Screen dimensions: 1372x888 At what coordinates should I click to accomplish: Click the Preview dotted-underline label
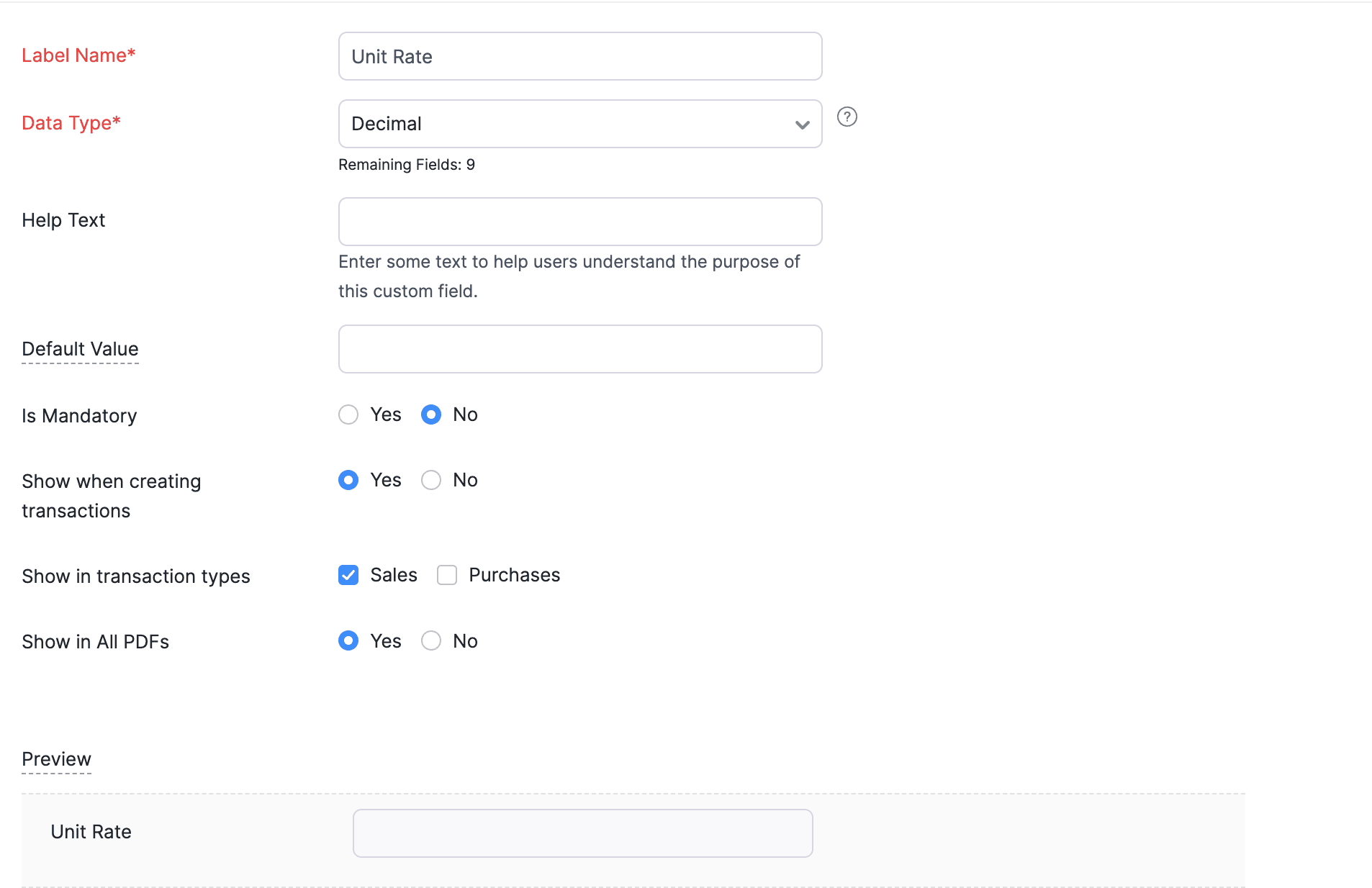(x=56, y=759)
